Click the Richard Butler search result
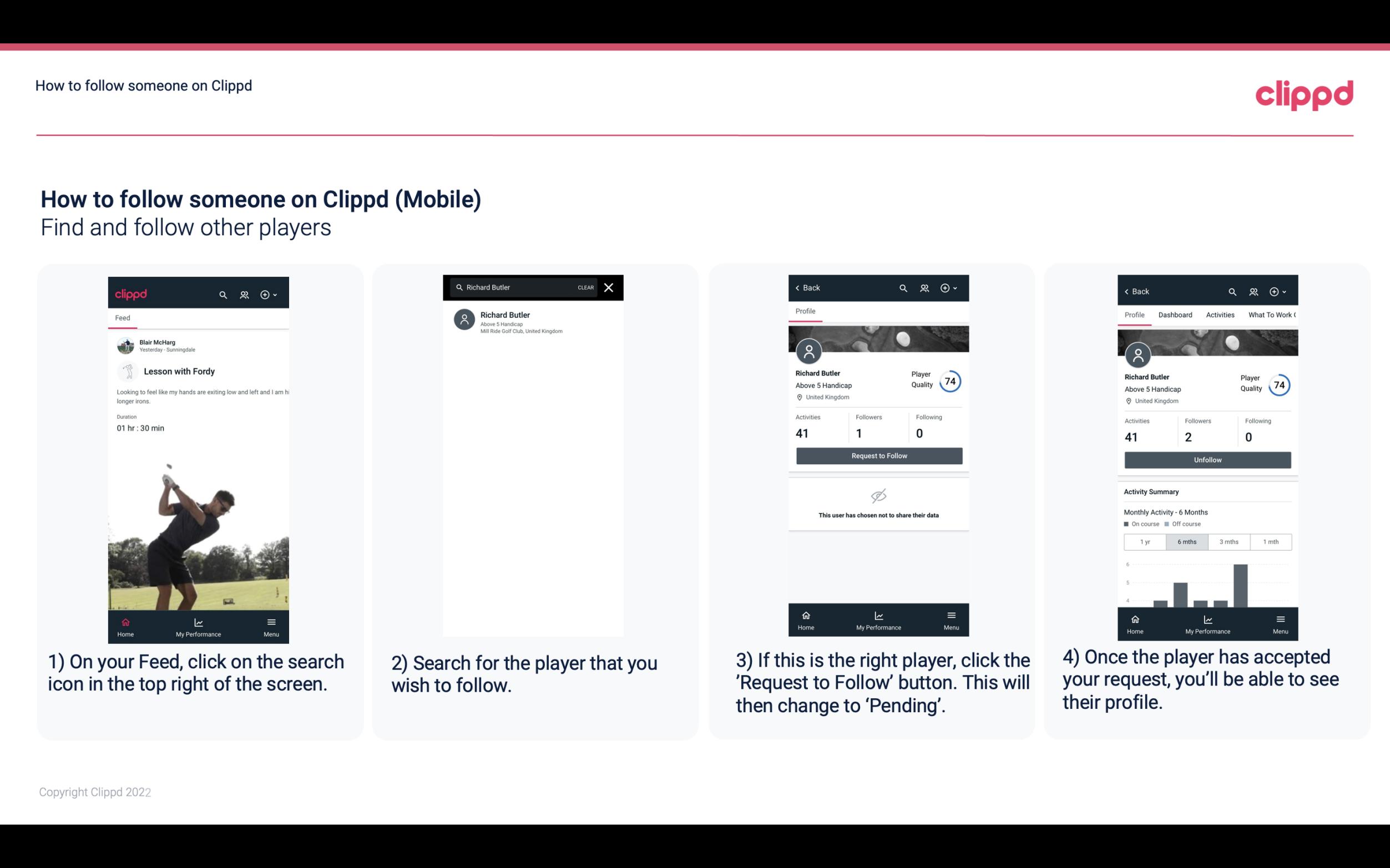Screen dimensions: 1390x868 point(535,320)
